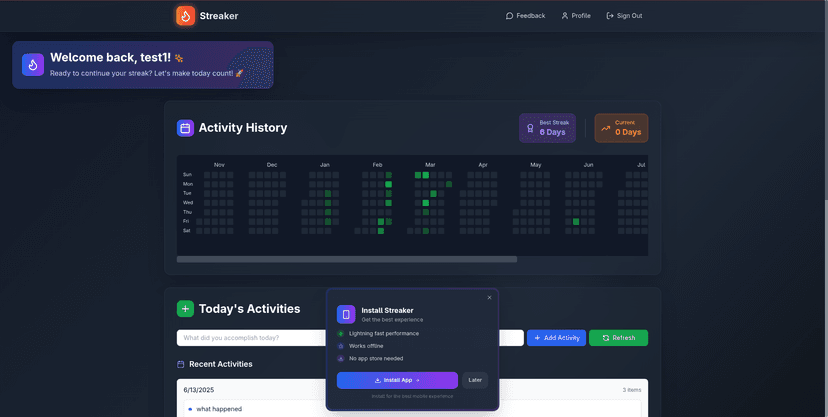Screen dimensions: 828x417
Task: Click the Streaker flame logo icon
Action: 185,16
